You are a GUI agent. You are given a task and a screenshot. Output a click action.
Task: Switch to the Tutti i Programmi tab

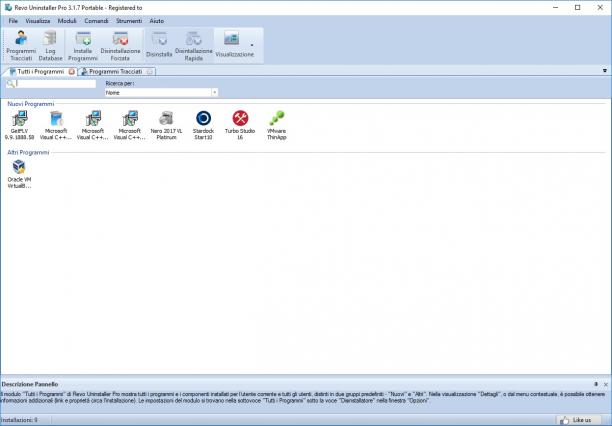[39, 71]
